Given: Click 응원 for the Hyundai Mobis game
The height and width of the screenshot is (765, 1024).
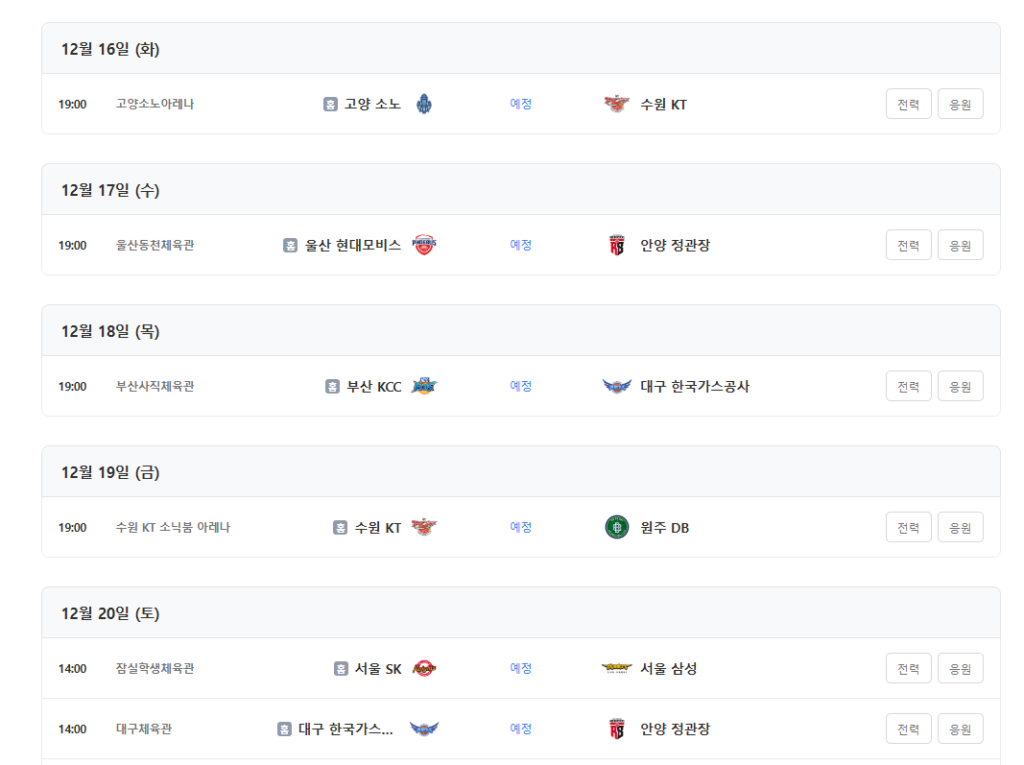Looking at the screenshot, I should click(x=959, y=244).
